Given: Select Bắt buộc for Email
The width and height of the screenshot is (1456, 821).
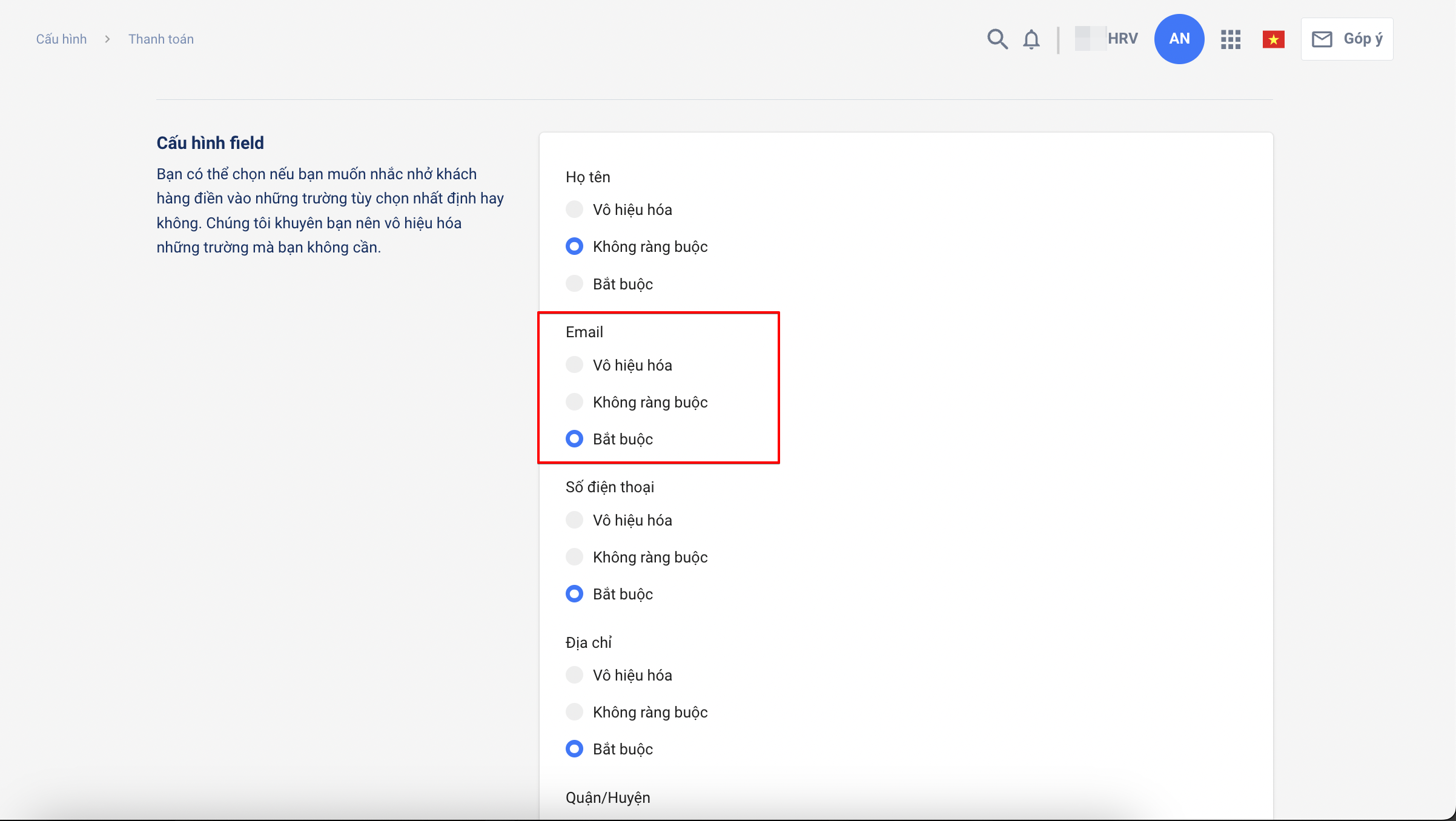Looking at the screenshot, I should coord(574,438).
